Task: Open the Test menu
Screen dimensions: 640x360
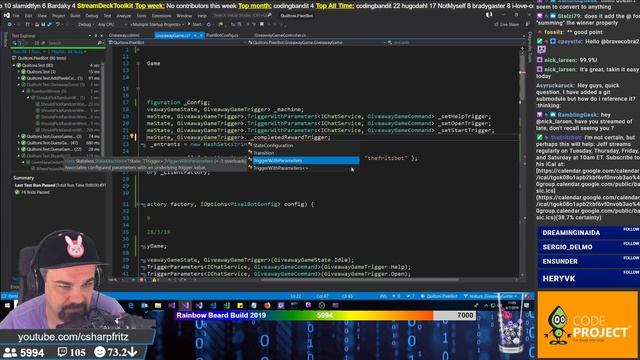Action: (107, 16)
